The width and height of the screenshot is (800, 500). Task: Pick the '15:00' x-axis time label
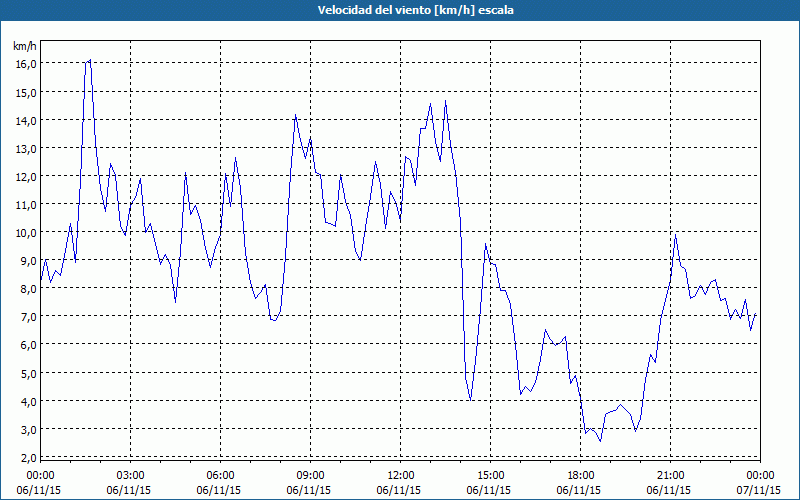pos(490,476)
